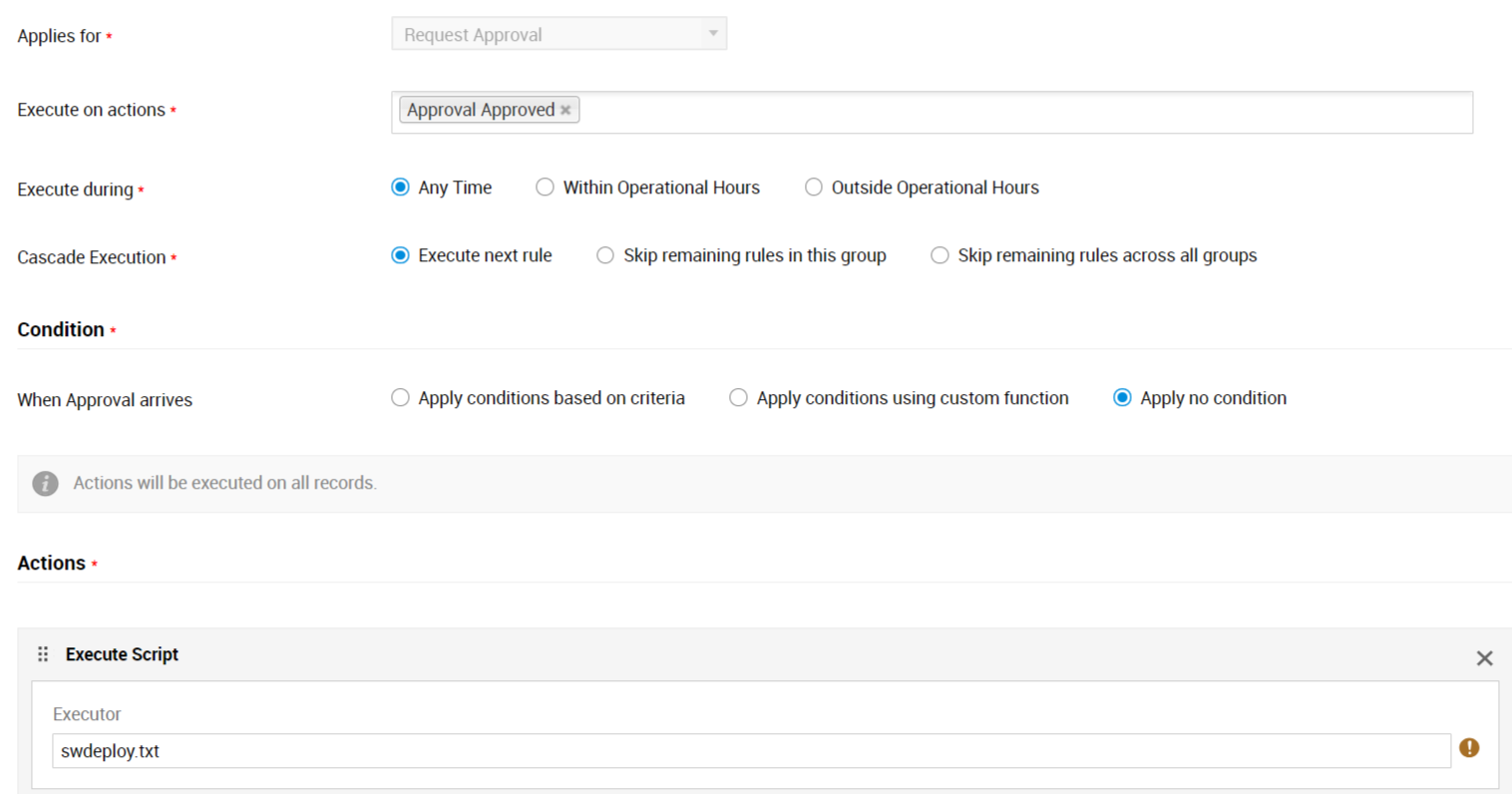Select Skip remaining rules across all groups
Screen dimensions: 1512x794
click(x=940, y=255)
